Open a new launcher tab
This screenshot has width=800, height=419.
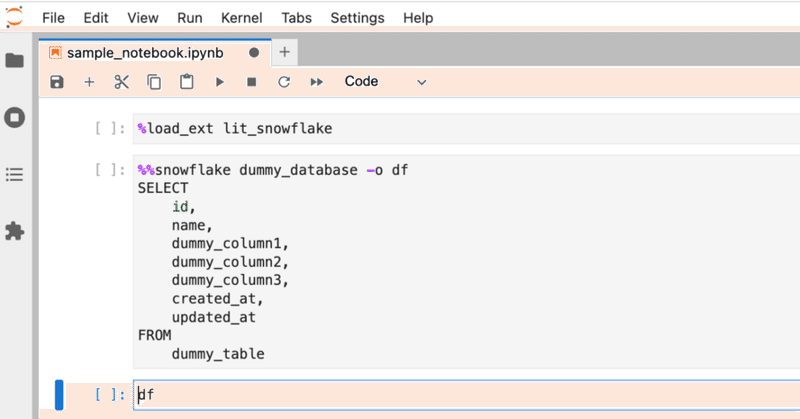click(x=284, y=52)
